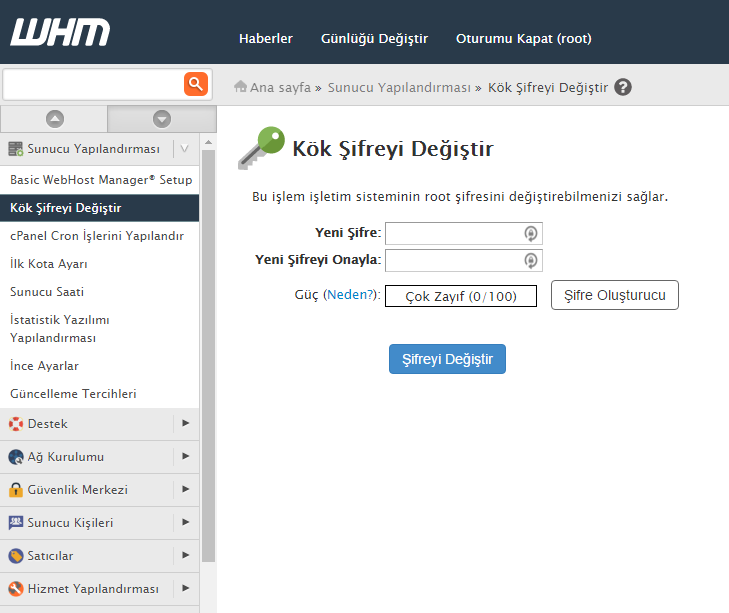Image resolution: width=729 pixels, height=613 pixels.
Task: Open Haberler in the top menu
Action: click(266, 39)
